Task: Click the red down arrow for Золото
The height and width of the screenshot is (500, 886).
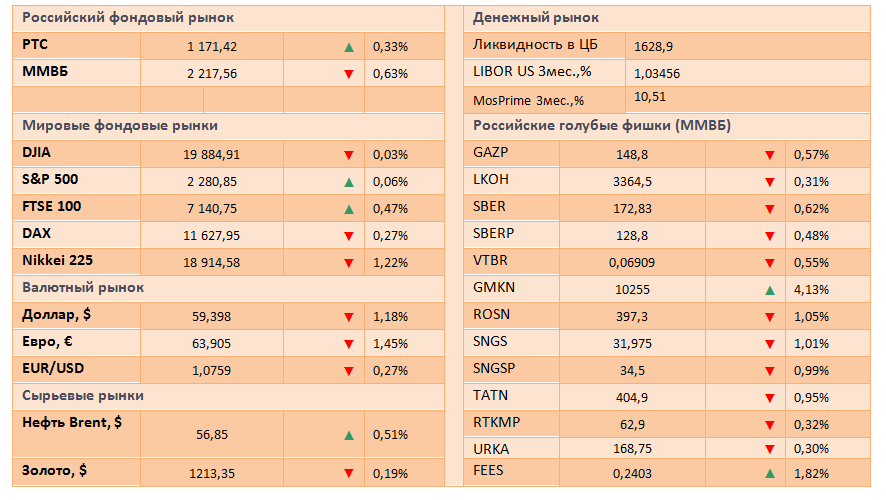Action: [x=348, y=473]
